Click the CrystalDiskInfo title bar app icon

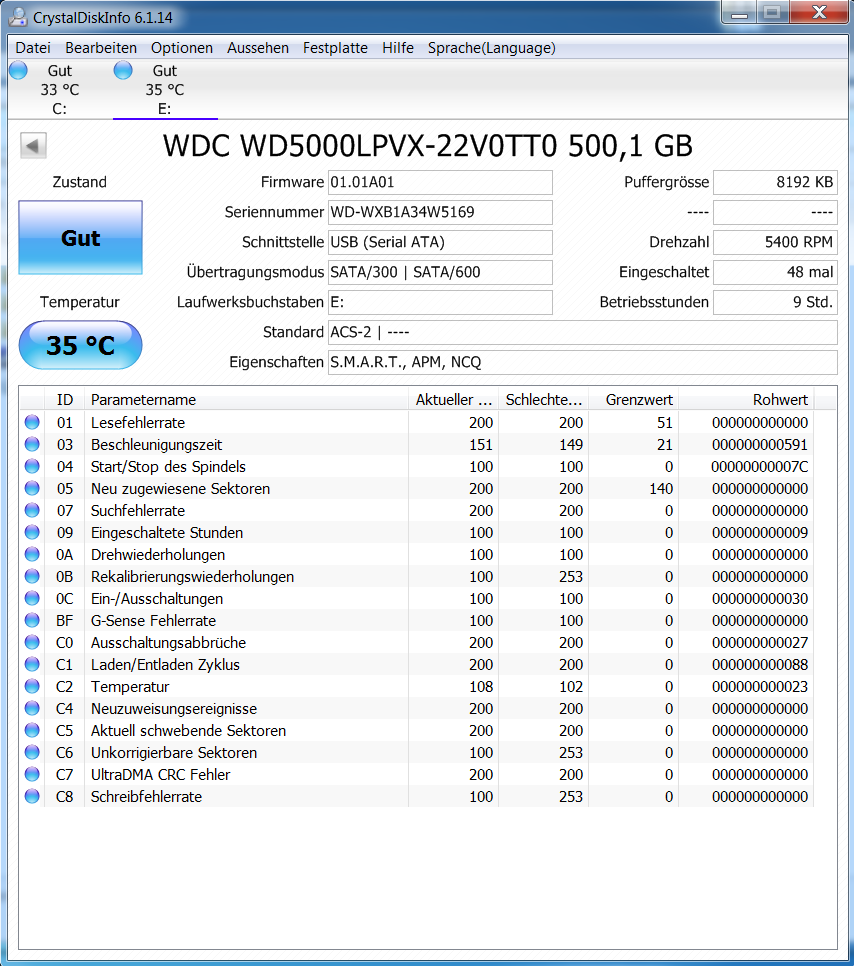click(18, 17)
